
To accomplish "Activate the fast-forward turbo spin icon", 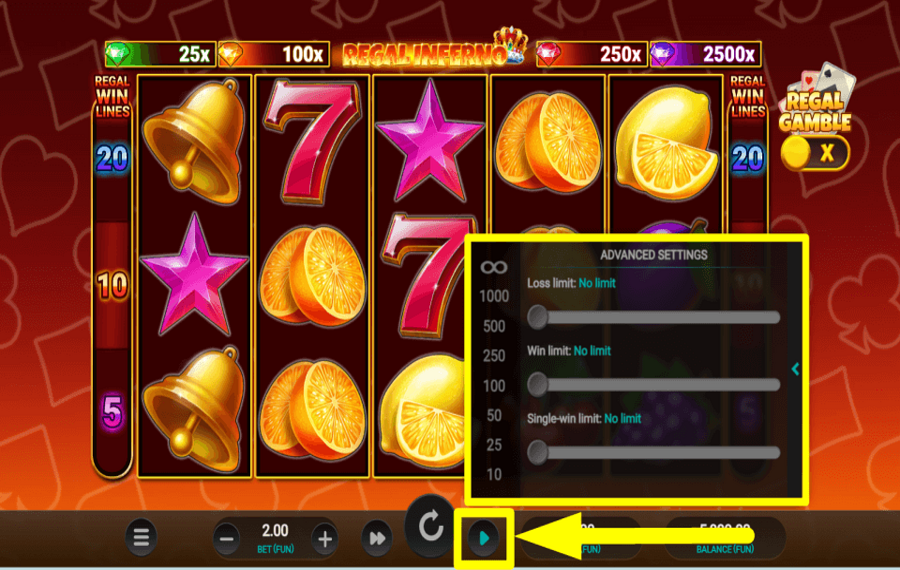I will pos(377,538).
